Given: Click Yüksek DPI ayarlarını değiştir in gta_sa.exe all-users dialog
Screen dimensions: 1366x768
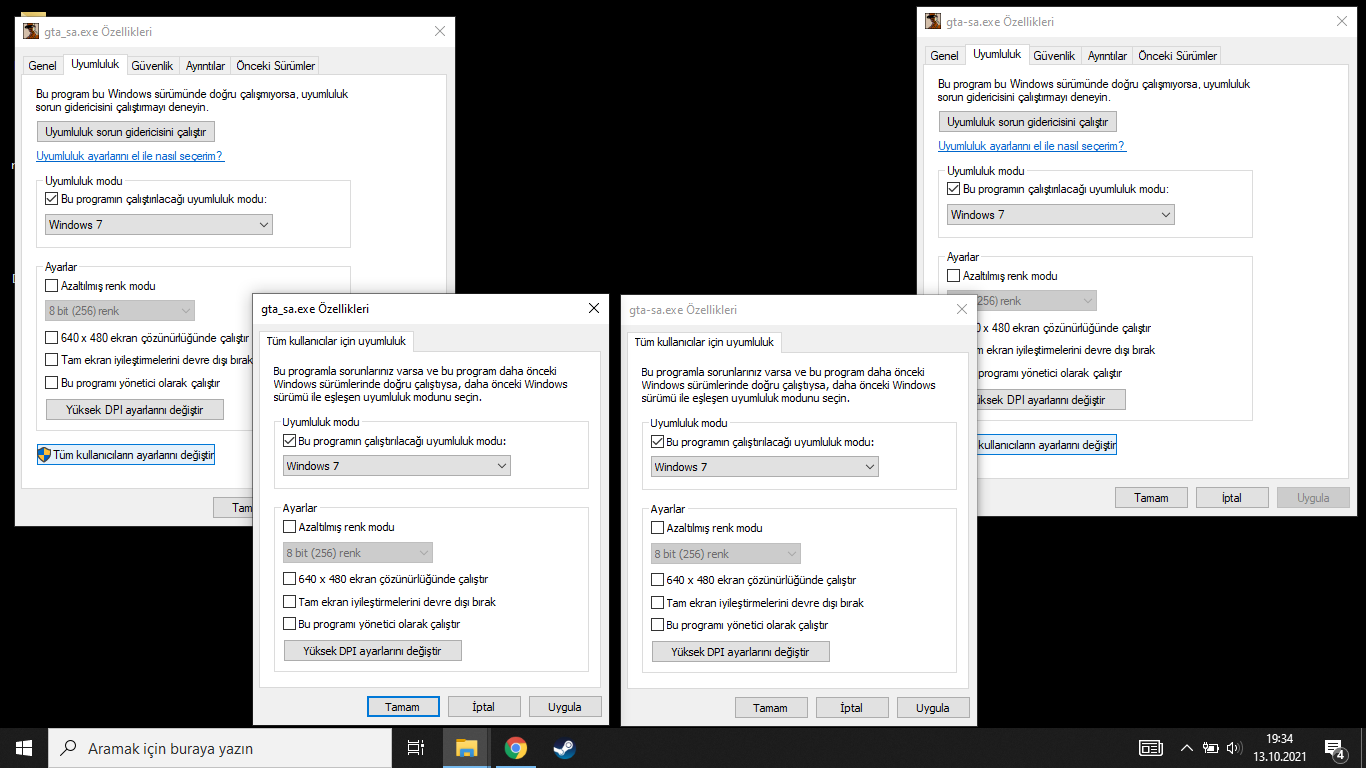Looking at the screenshot, I should pos(373,651).
